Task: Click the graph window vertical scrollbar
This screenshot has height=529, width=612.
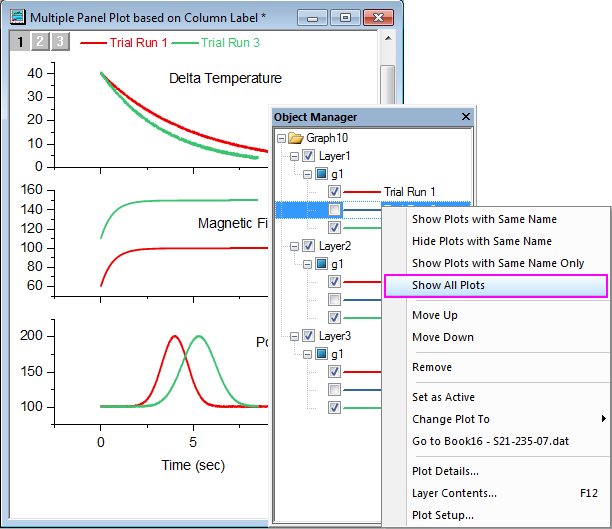Action: [388, 90]
